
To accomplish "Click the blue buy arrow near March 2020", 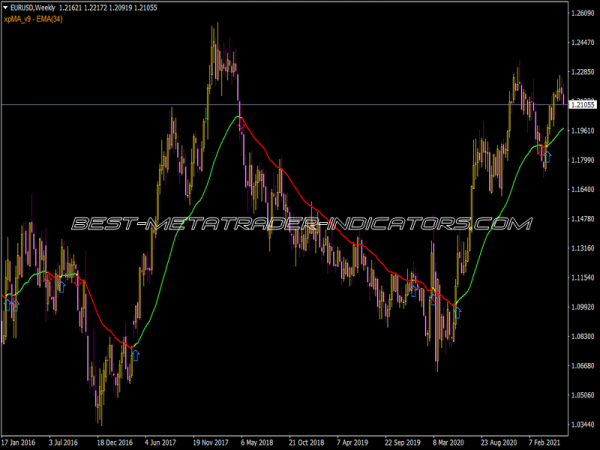I will click(457, 313).
